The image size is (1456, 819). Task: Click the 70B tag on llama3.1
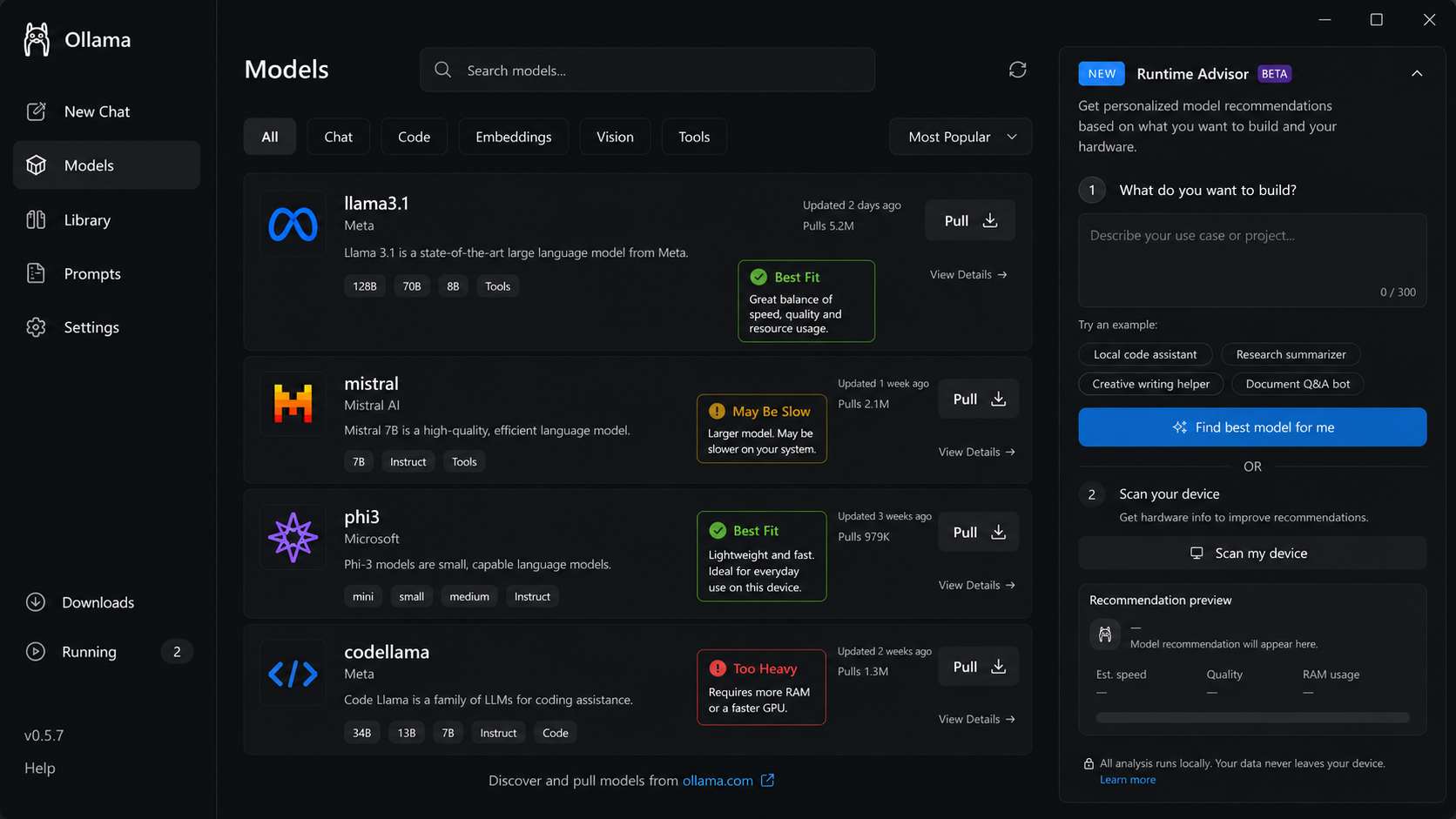tap(412, 286)
